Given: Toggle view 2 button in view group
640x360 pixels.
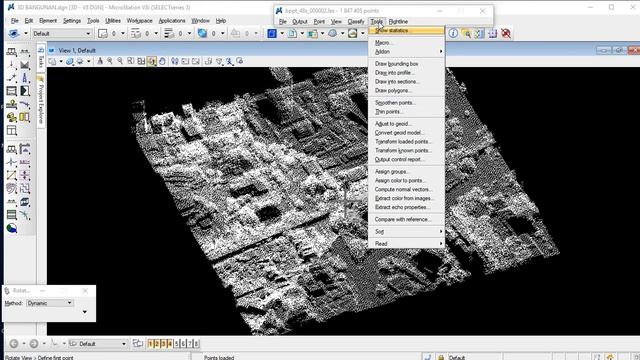Looking at the screenshot, I should [x=157, y=344].
